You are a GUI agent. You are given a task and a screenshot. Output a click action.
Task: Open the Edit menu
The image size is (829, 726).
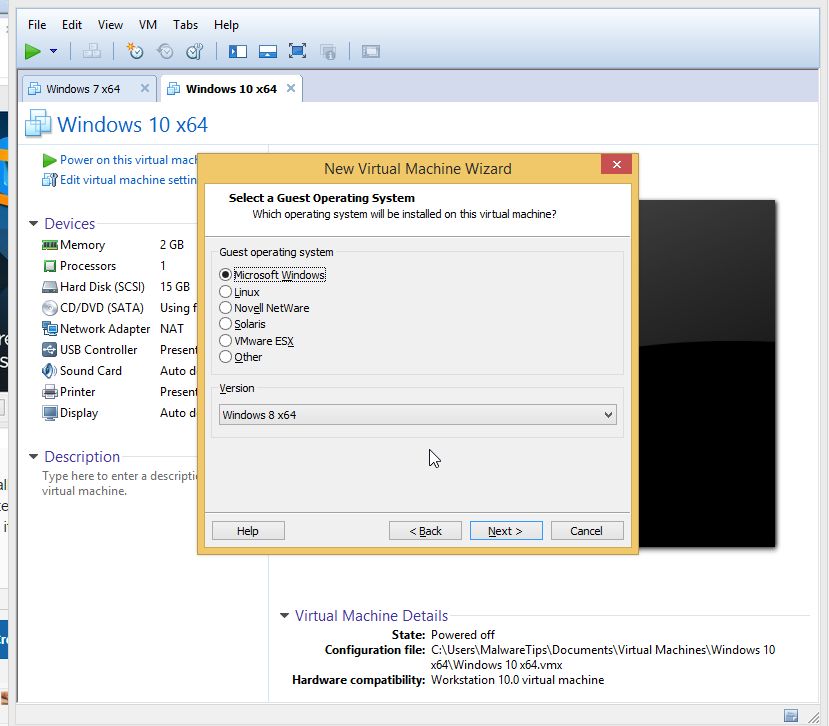click(x=72, y=25)
